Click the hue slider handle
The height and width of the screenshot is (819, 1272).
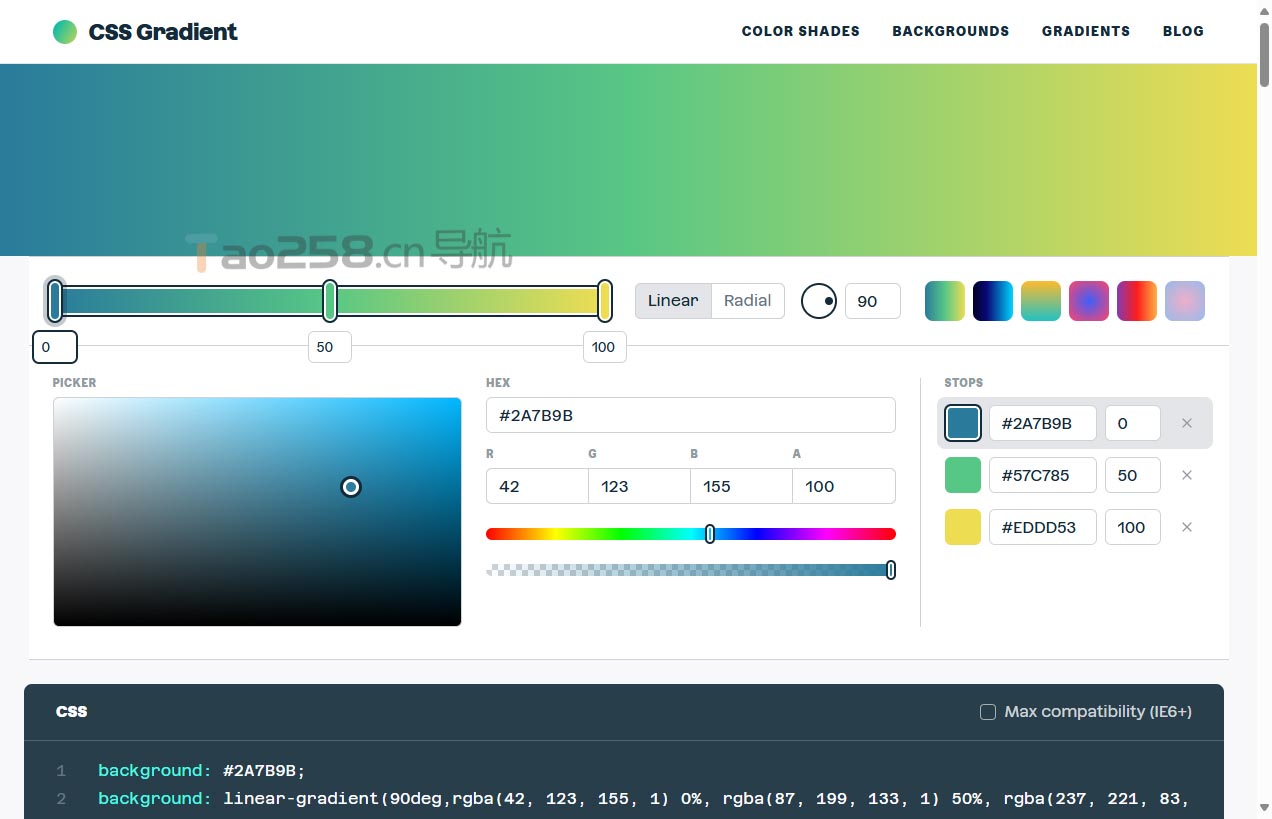[x=710, y=534]
